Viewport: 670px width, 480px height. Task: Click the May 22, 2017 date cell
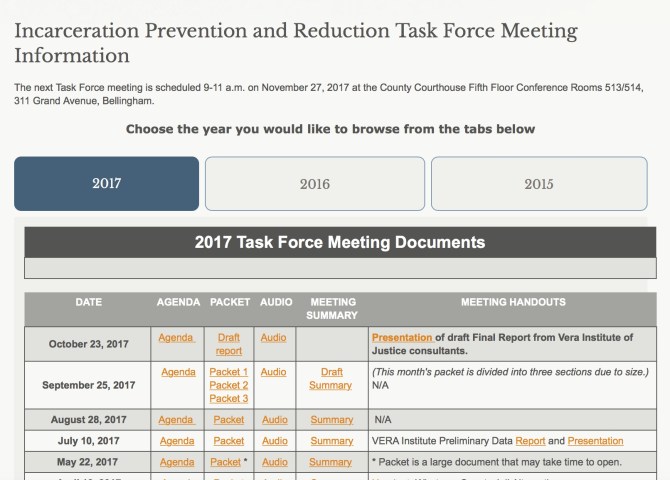tap(88, 462)
